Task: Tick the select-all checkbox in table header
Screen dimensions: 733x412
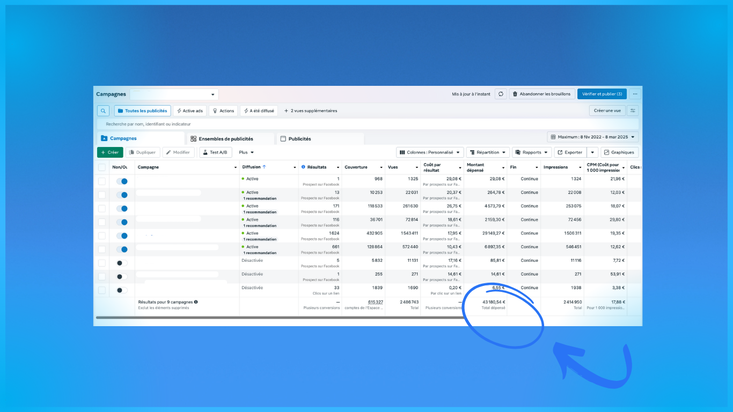Action: [102, 167]
